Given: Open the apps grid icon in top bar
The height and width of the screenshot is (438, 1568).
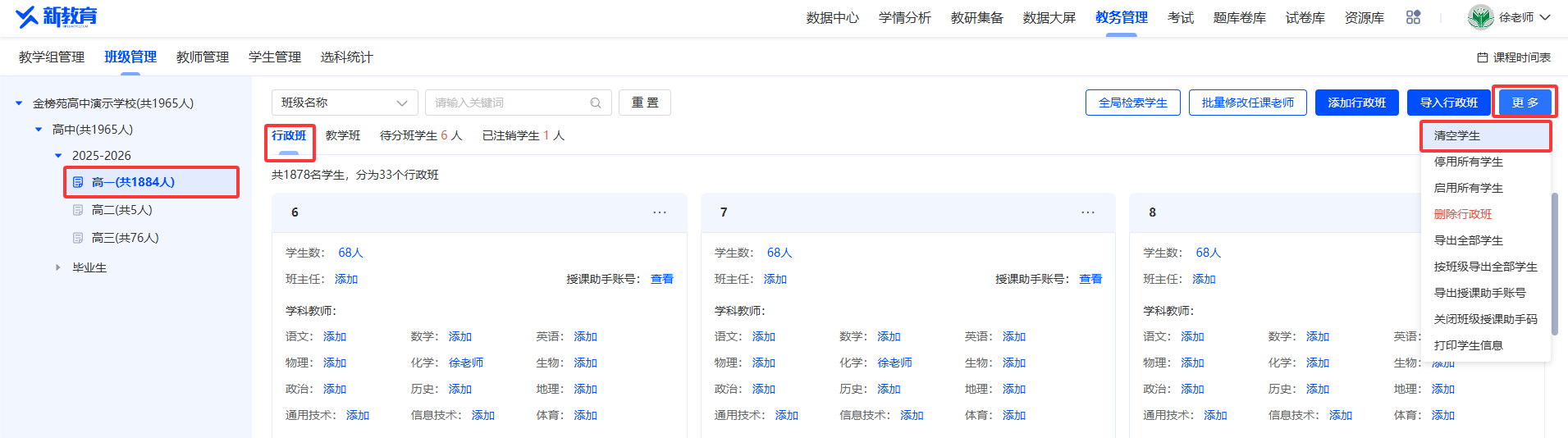Looking at the screenshot, I should click(x=1413, y=17).
